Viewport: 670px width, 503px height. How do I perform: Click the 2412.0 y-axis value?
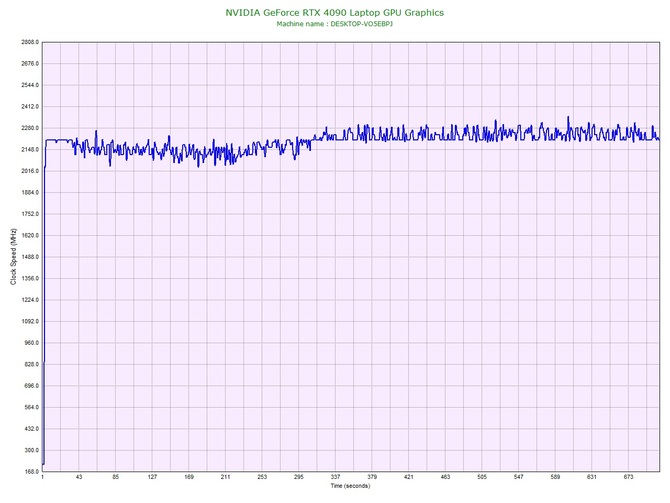coord(30,106)
